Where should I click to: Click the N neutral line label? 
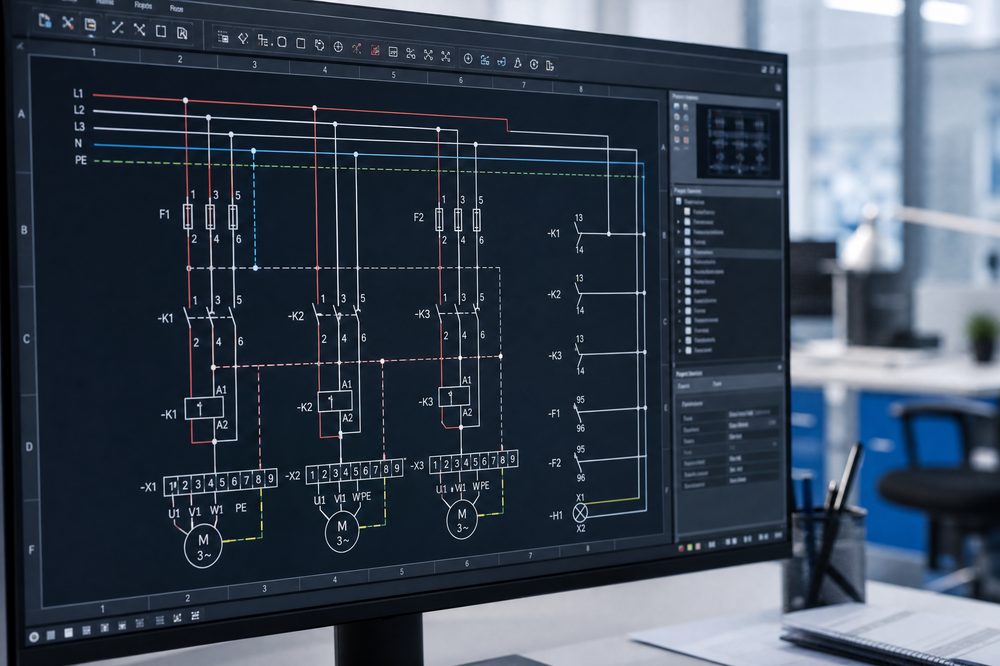tap(78, 144)
